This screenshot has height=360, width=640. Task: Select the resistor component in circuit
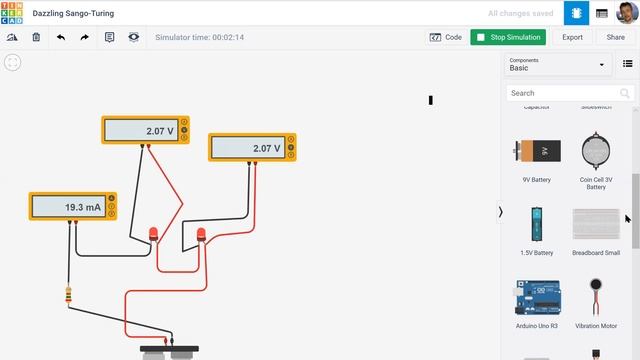68,295
